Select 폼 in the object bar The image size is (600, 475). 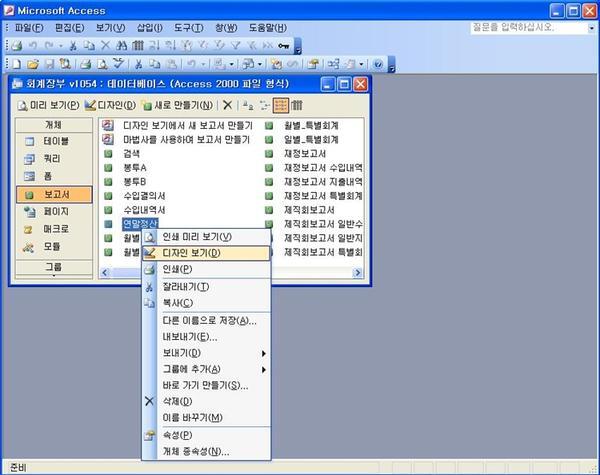54,176
